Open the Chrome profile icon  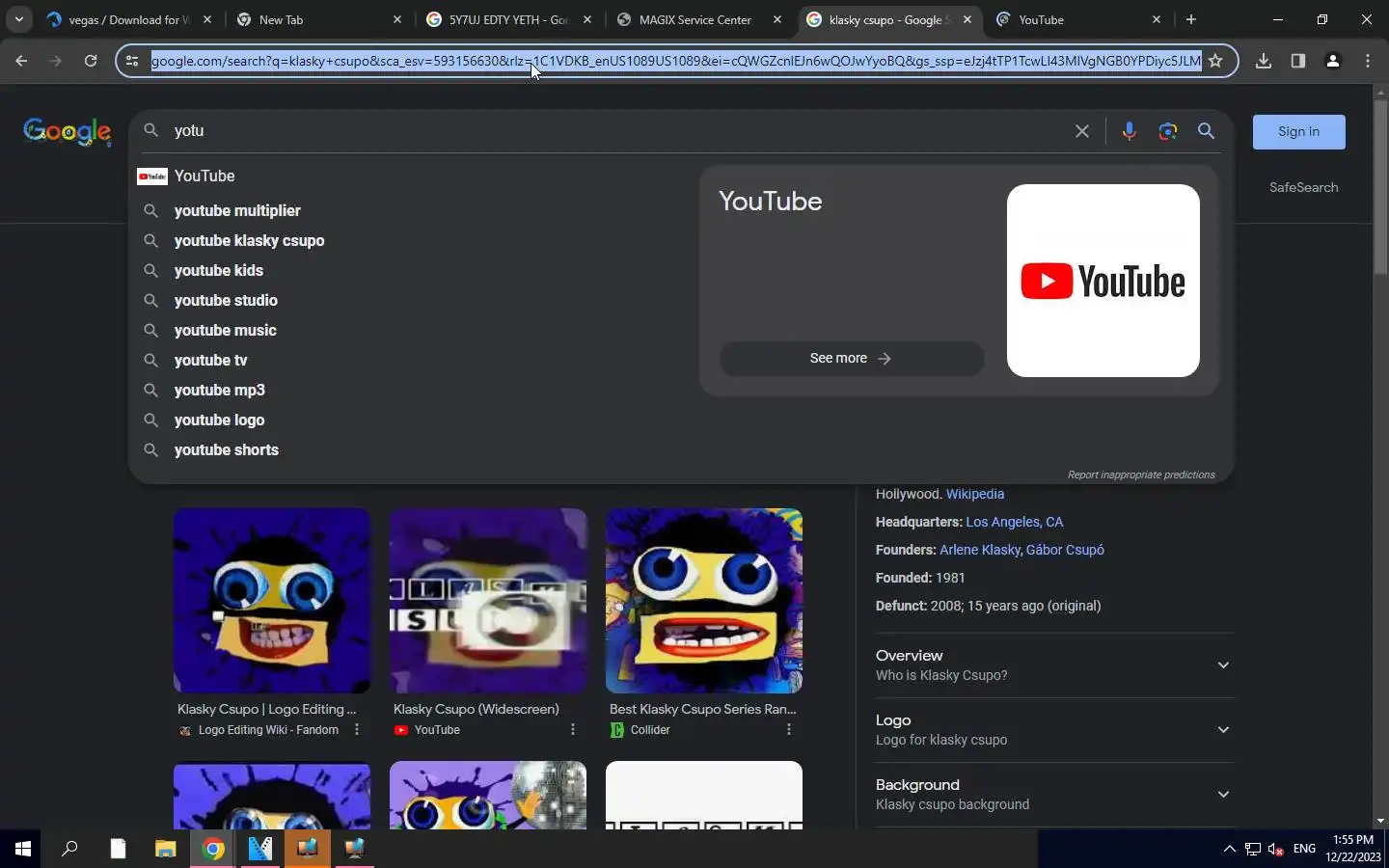tap(1333, 61)
